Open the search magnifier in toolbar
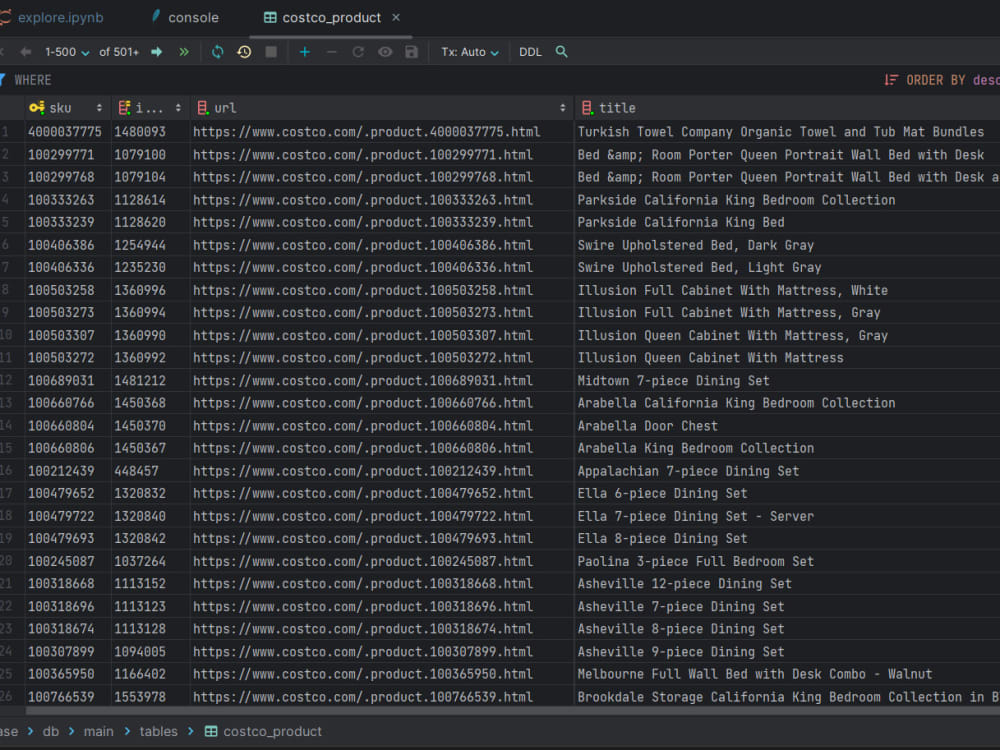This screenshot has width=1000, height=750. click(561, 52)
